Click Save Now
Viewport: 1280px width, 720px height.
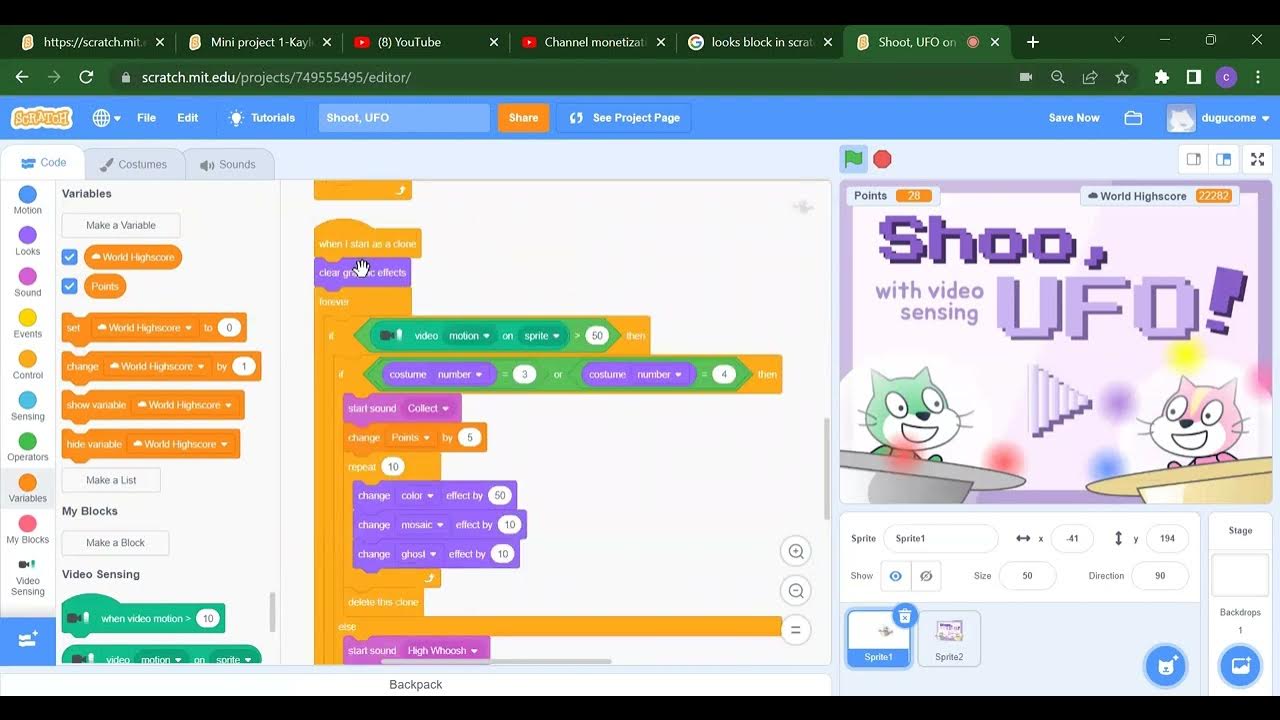(1074, 118)
